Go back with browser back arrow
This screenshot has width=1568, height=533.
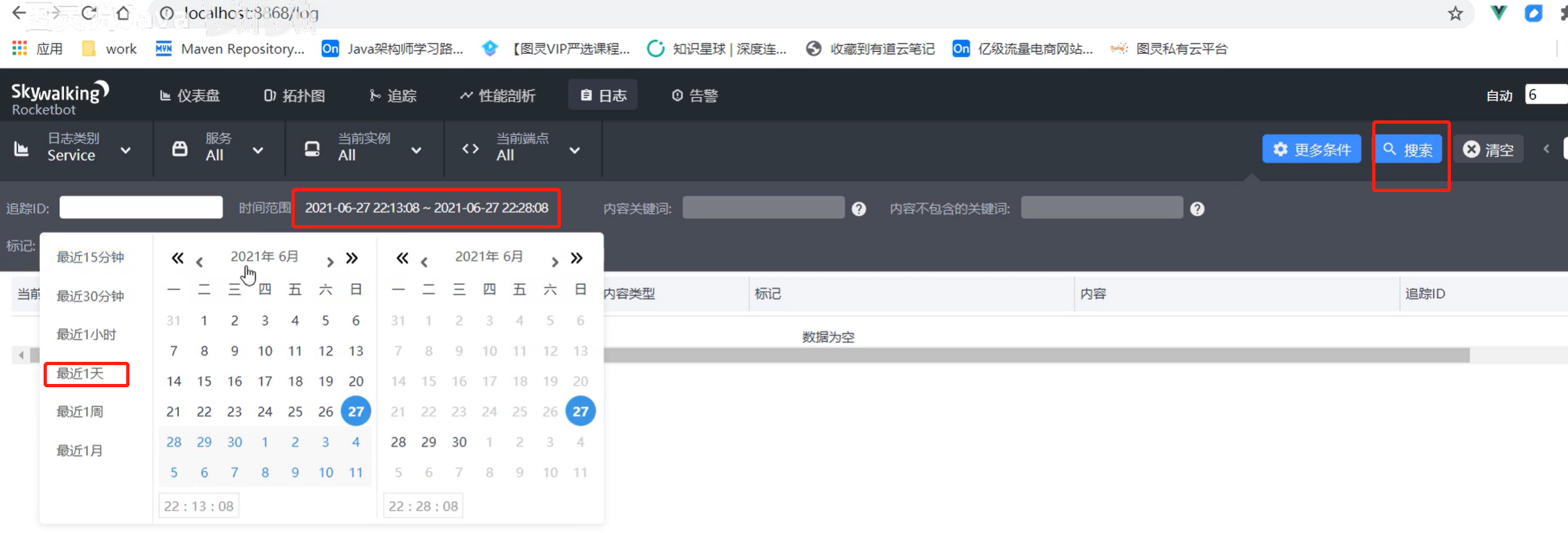coord(19,12)
